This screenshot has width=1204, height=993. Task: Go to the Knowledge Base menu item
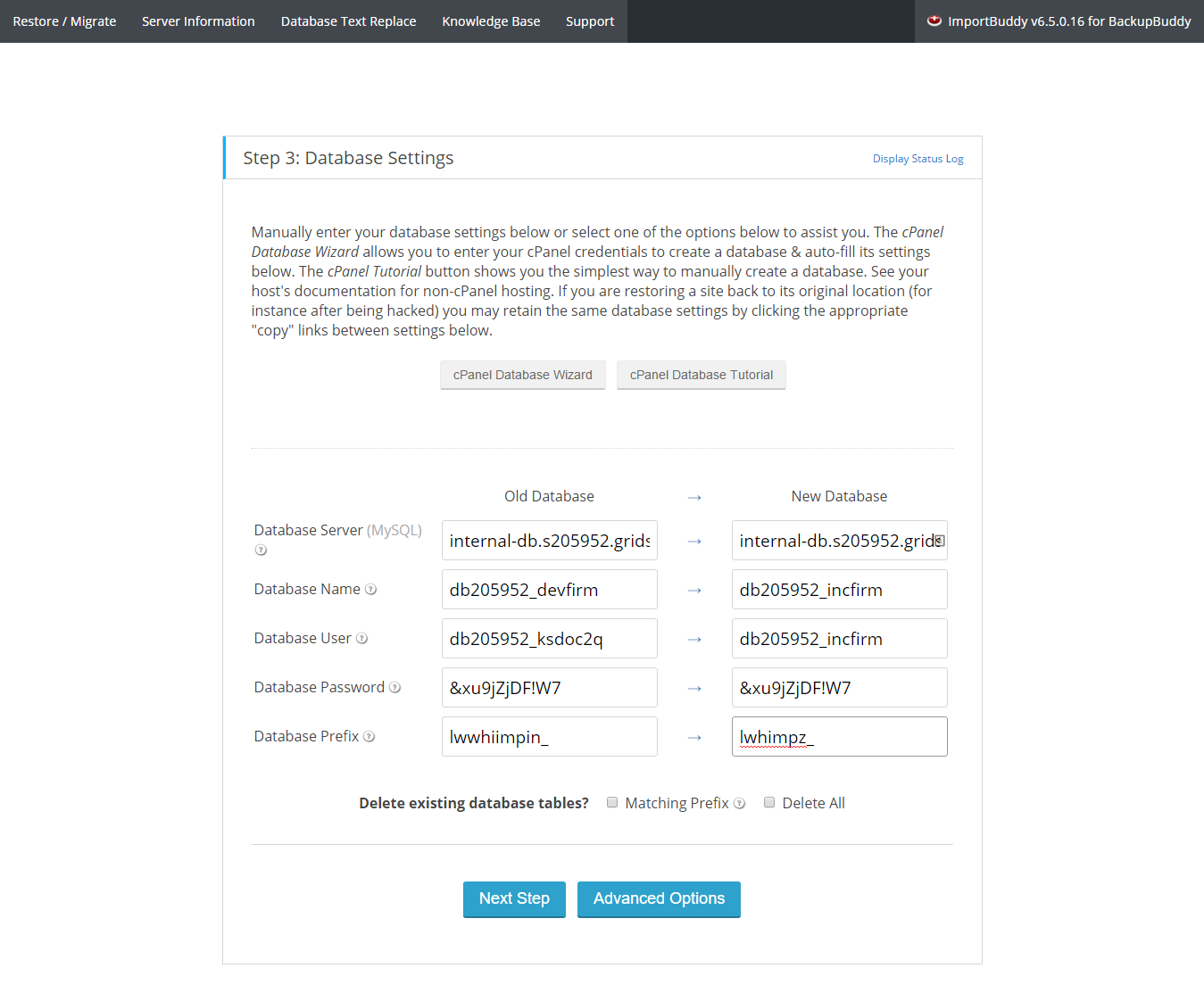491,21
